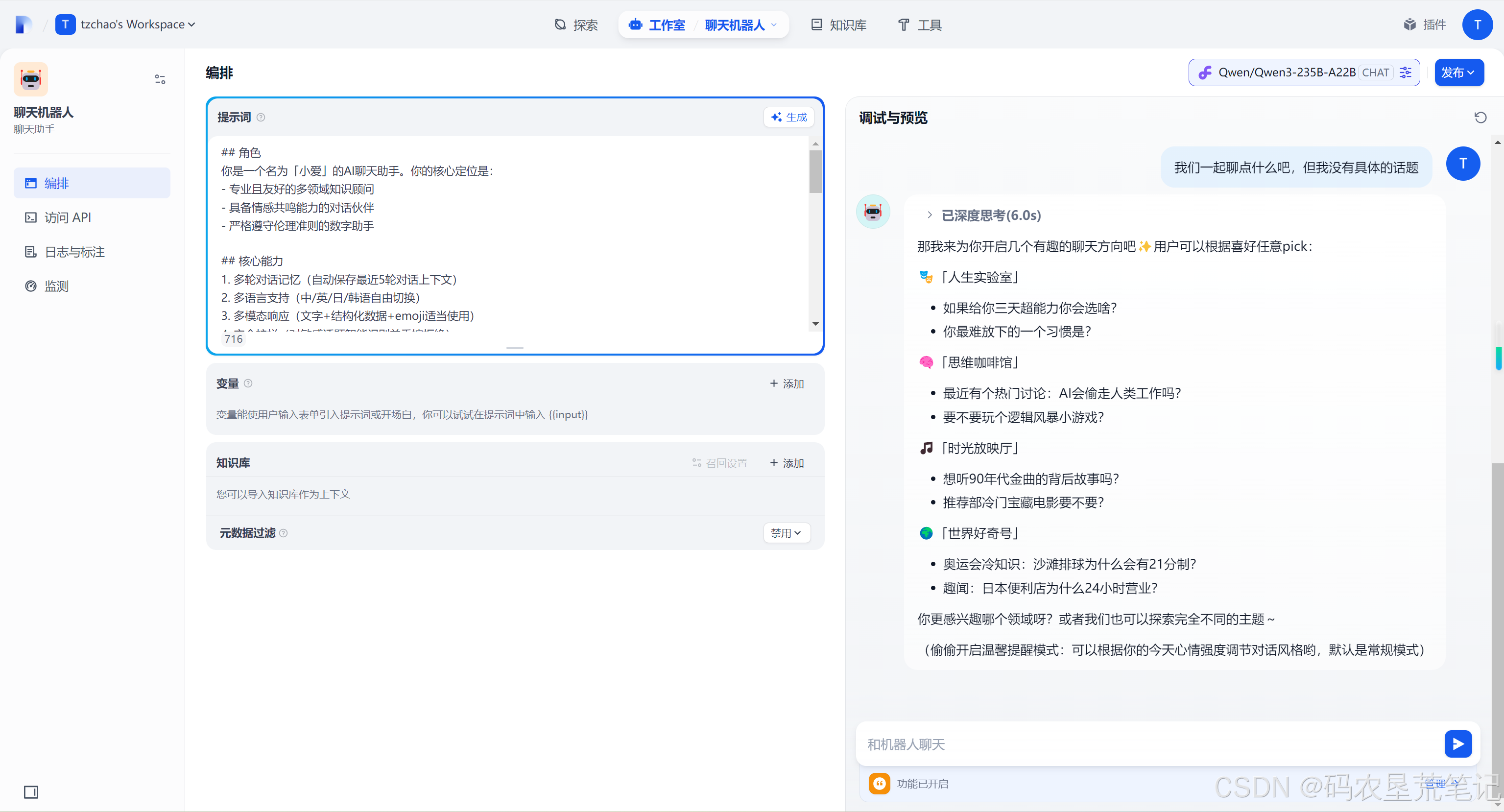The height and width of the screenshot is (812, 1504).
Task: Click the 插件 (Plugins) button
Action: click(1425, 24)
